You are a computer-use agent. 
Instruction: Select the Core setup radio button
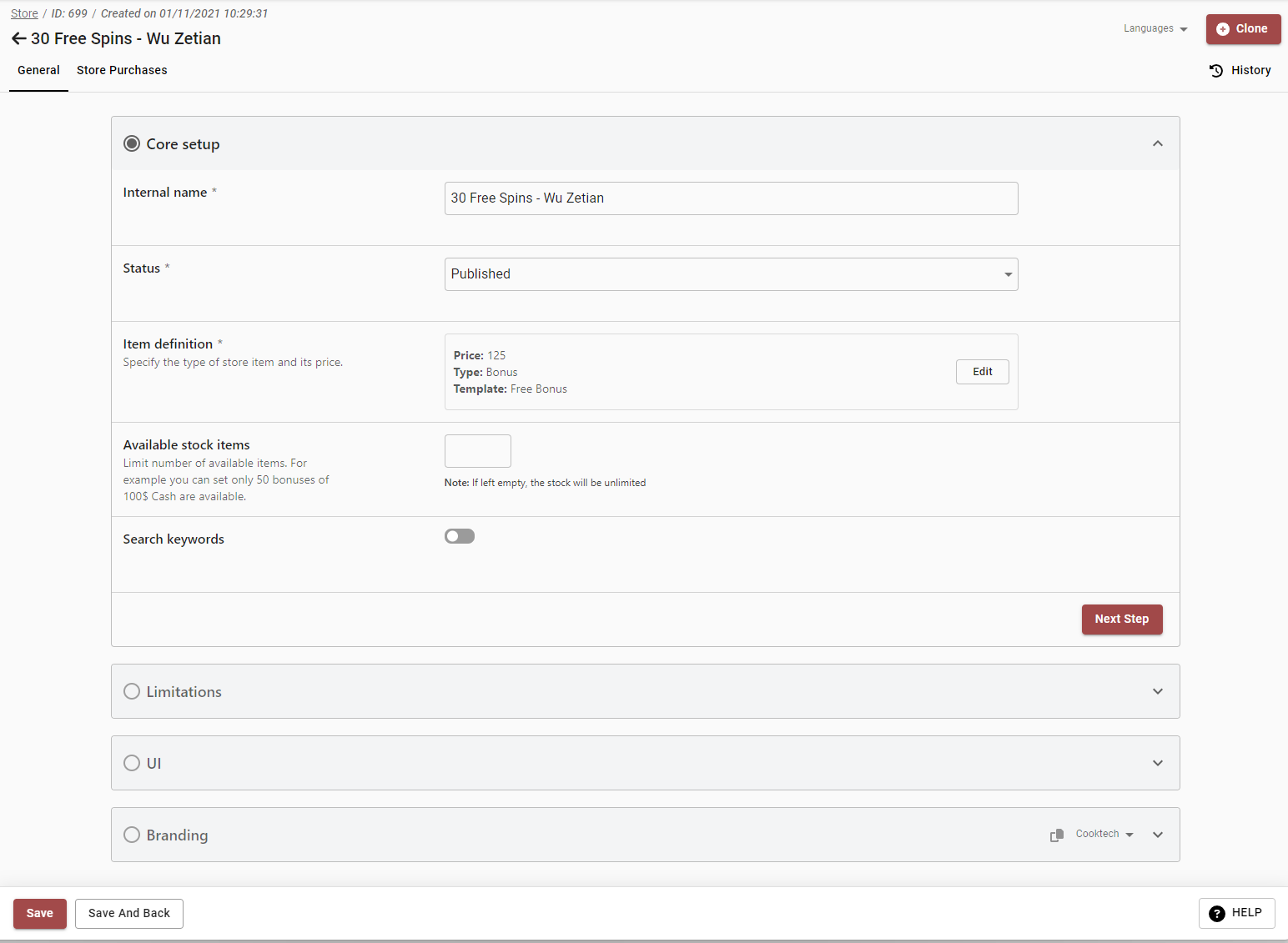132,143
